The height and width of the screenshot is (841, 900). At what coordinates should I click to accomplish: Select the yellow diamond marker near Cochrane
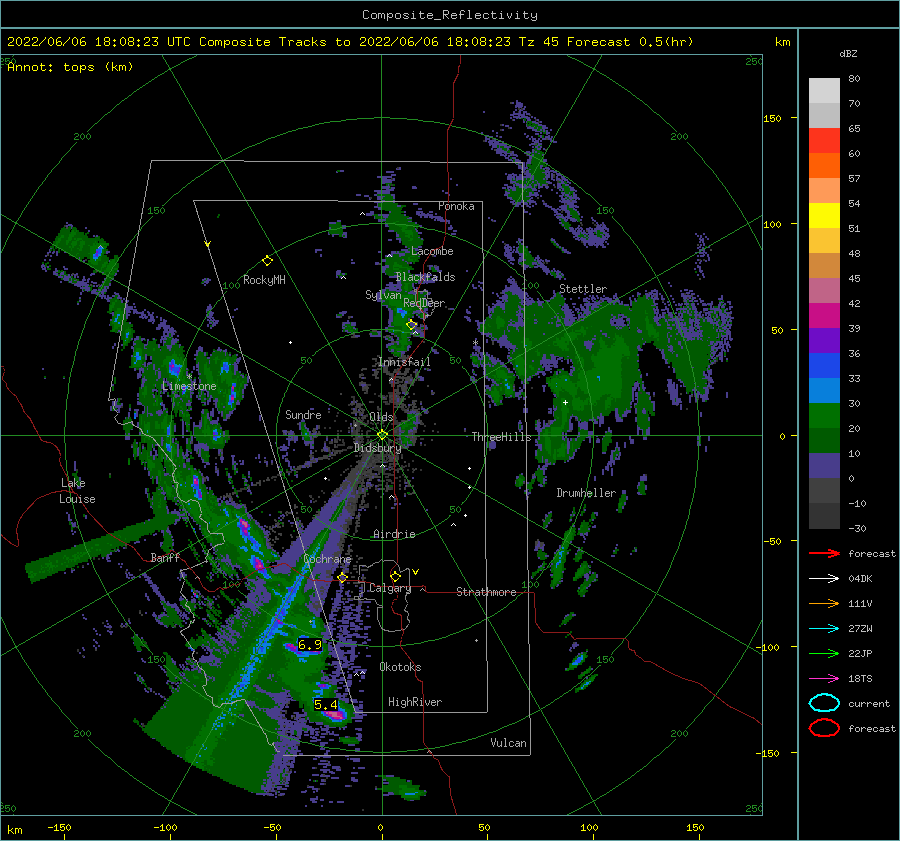(342, 578)
